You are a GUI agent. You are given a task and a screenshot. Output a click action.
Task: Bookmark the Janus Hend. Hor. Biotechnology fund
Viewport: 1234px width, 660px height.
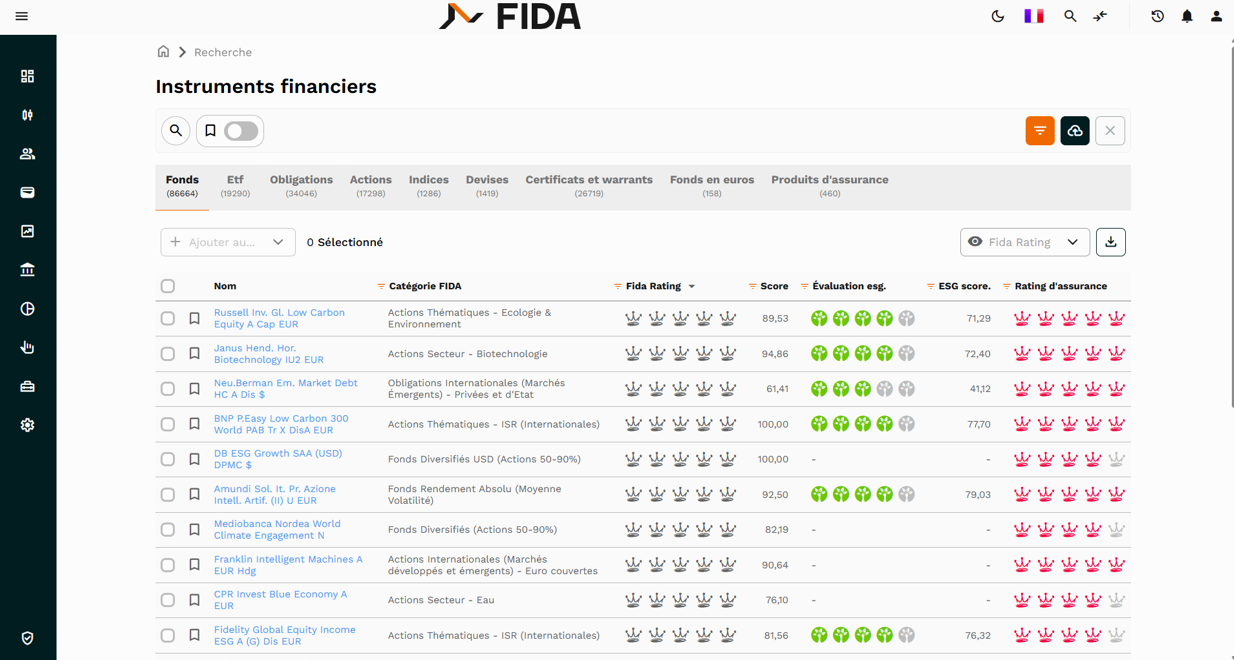click(x=195, y=354)
